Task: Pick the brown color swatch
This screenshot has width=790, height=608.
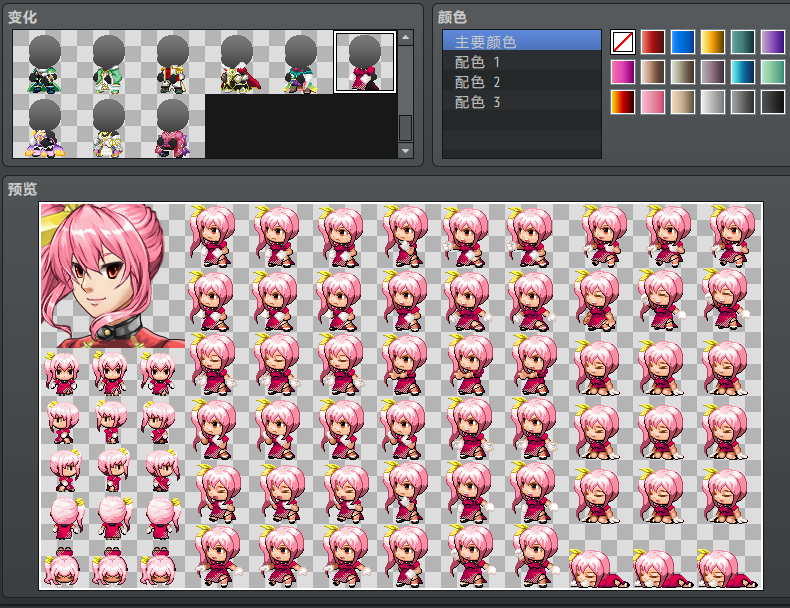Action: [x=653, y=72]
